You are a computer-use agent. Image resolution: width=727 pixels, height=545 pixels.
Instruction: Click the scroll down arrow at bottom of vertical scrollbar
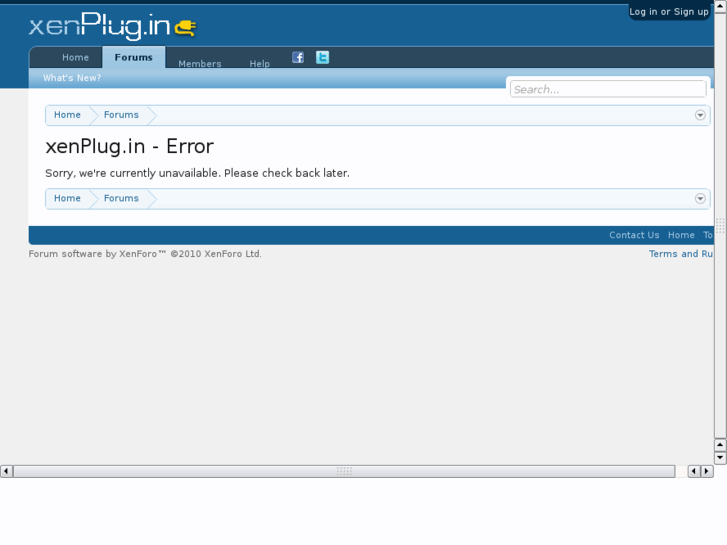720,457
